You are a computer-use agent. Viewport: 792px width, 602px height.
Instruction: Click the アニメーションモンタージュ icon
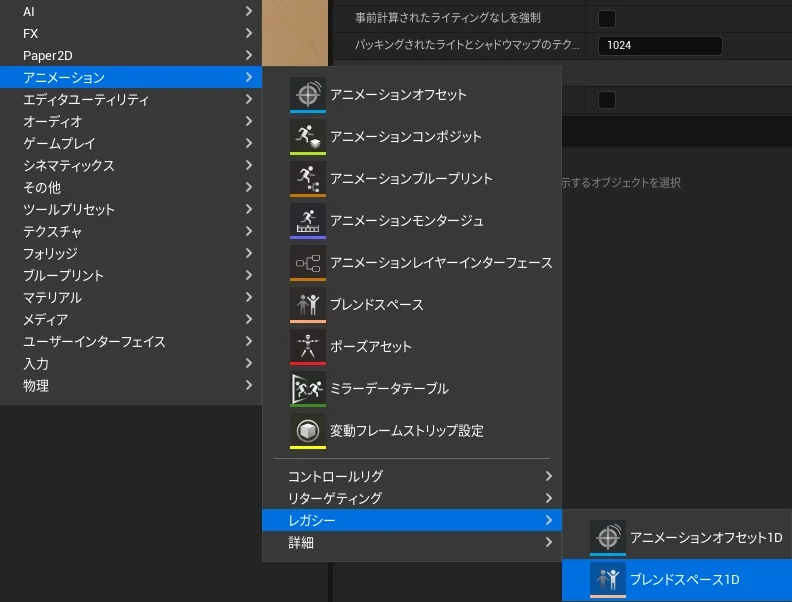point(307,221)
